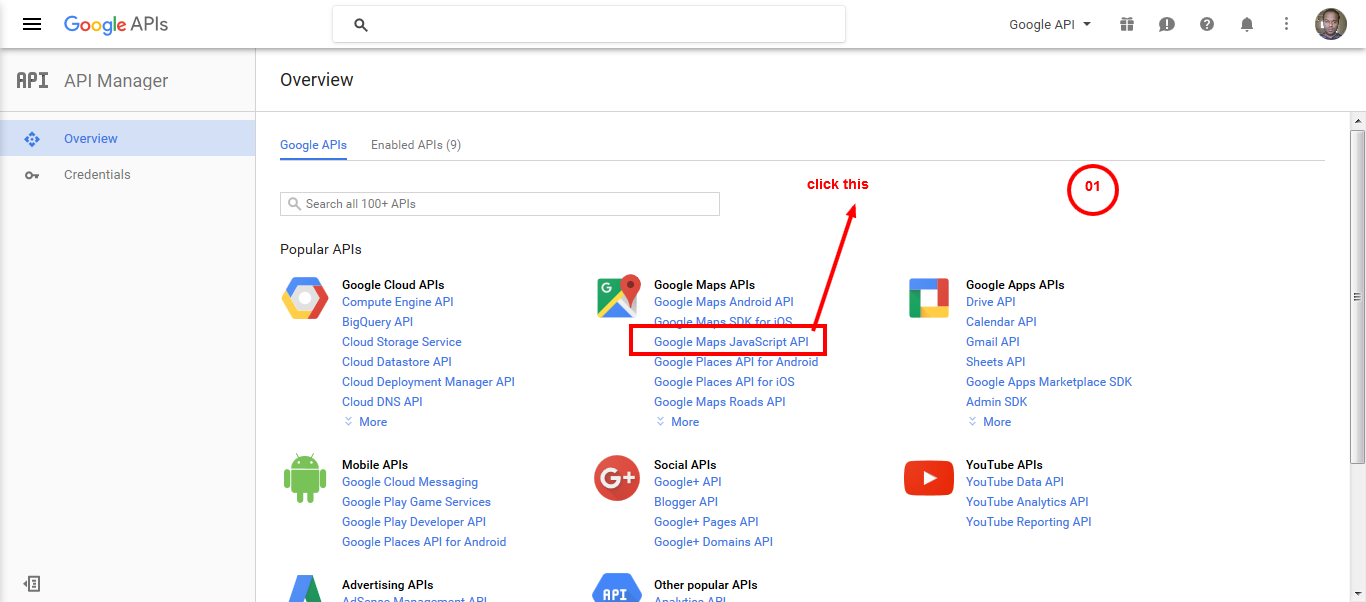Switch to the Google APIs tab

[x=313, y=145]
